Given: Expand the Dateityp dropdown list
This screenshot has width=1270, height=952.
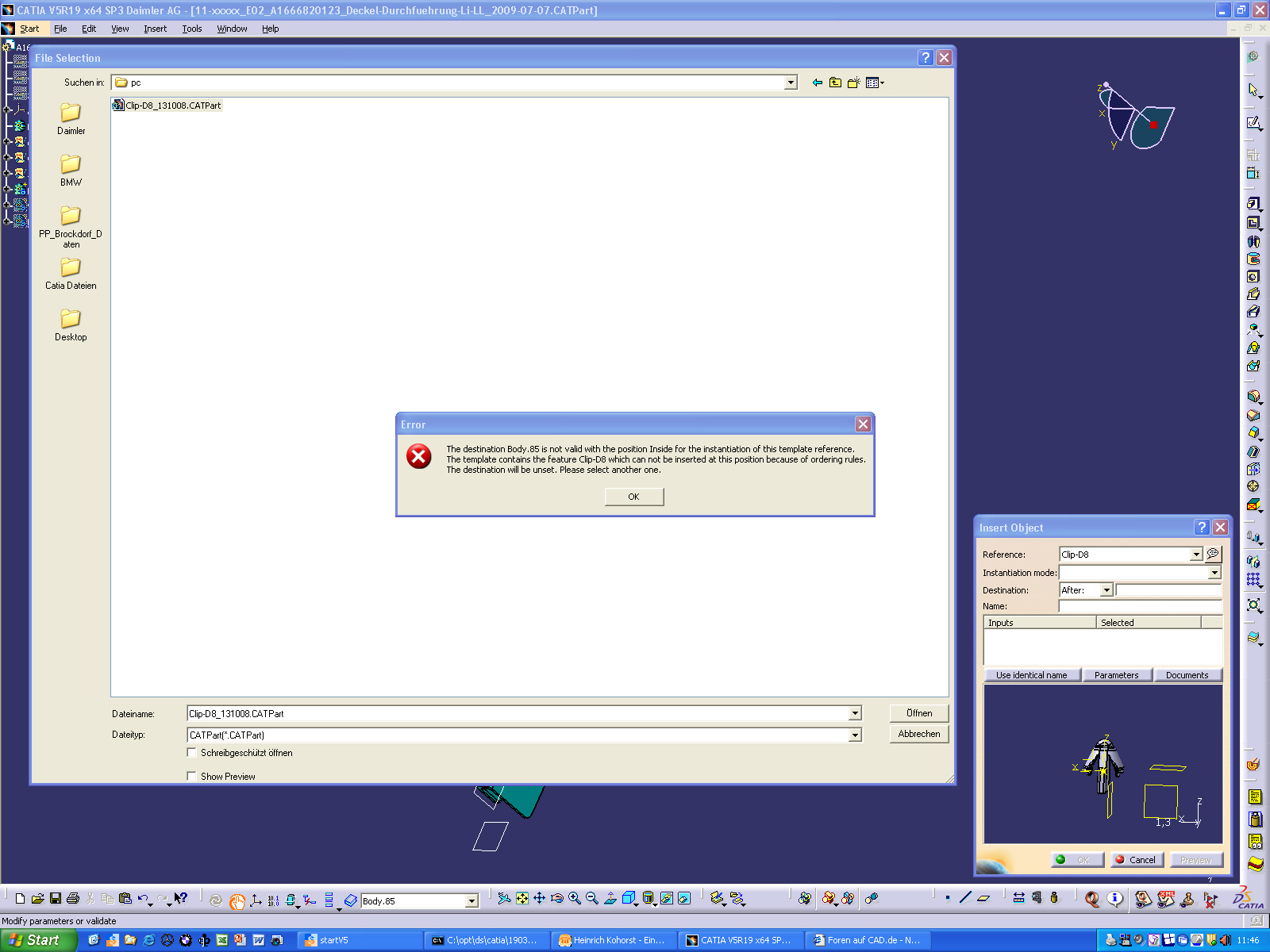Looking at the screenshot, I should pyautogui.click(x=855, y=735).
